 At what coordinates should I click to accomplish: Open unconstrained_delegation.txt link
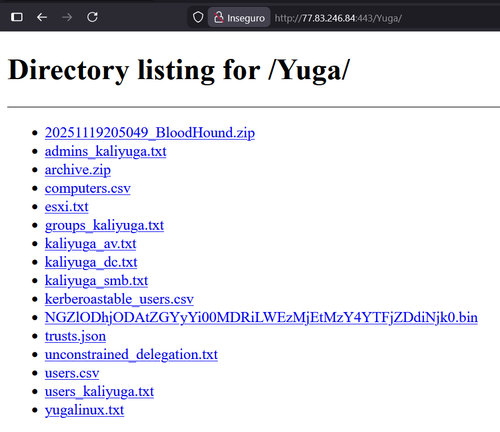(131, 354)
